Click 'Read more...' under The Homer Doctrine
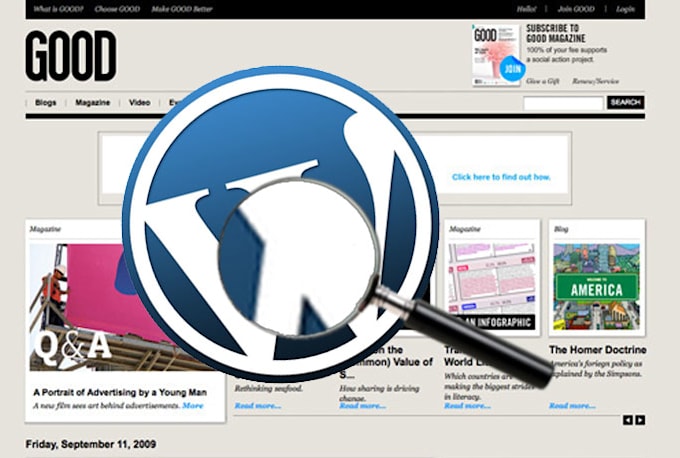Viewport: 680px width, 458px height. tap(572, 406)
